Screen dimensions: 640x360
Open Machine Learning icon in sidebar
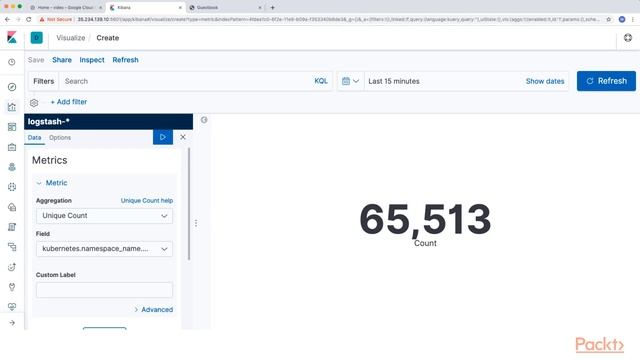coord(12,187)
